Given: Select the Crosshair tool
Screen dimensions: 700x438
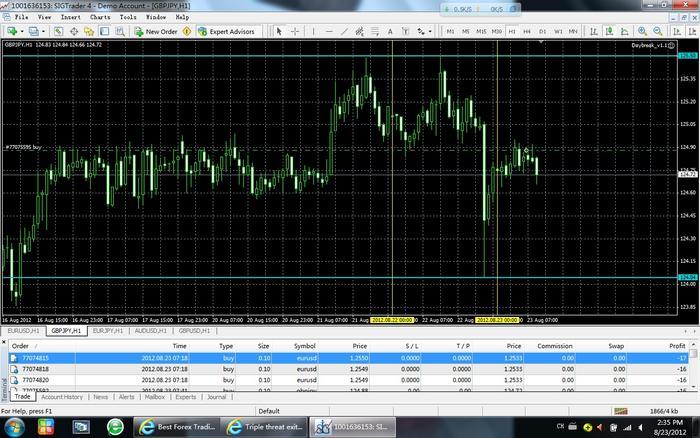Looking at the screenshot, I should coord(295,31).
